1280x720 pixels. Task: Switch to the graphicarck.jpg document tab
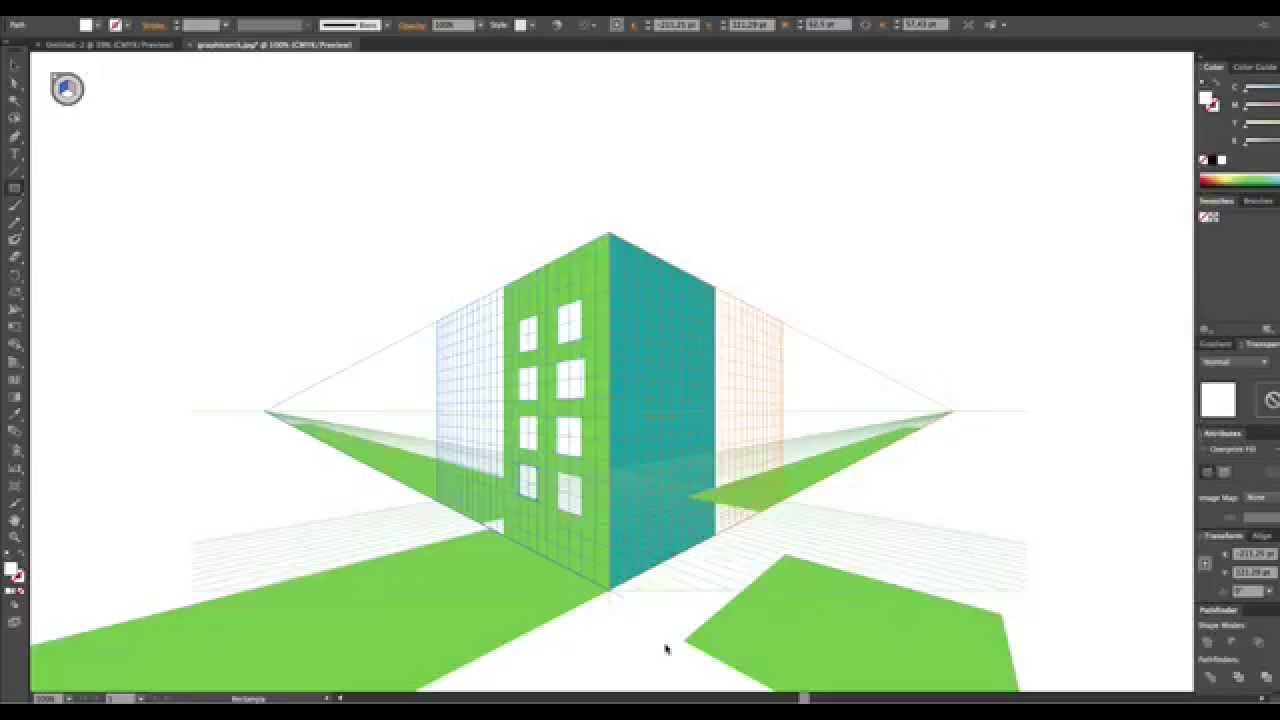(x=273, y=45)
